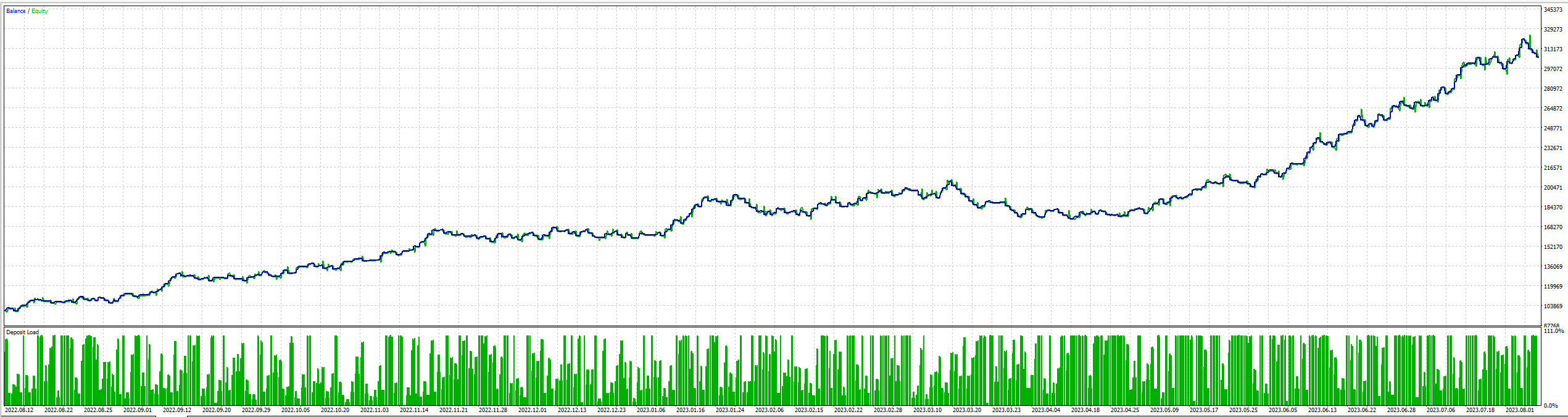Click the 111.0% deposit load axis value

tap(1553, 332)
